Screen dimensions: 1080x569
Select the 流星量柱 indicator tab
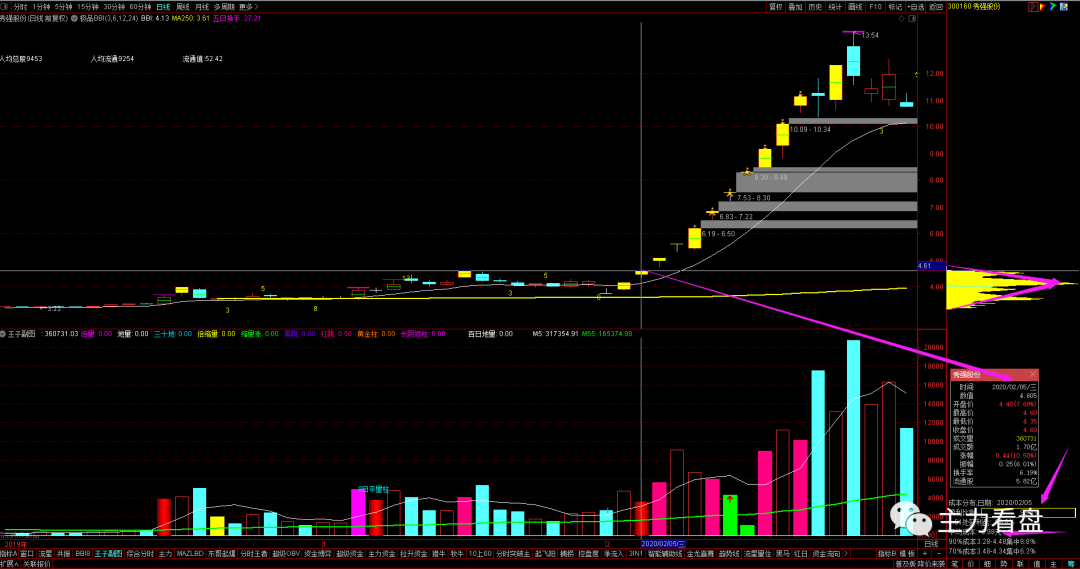(x=758, y=554)
